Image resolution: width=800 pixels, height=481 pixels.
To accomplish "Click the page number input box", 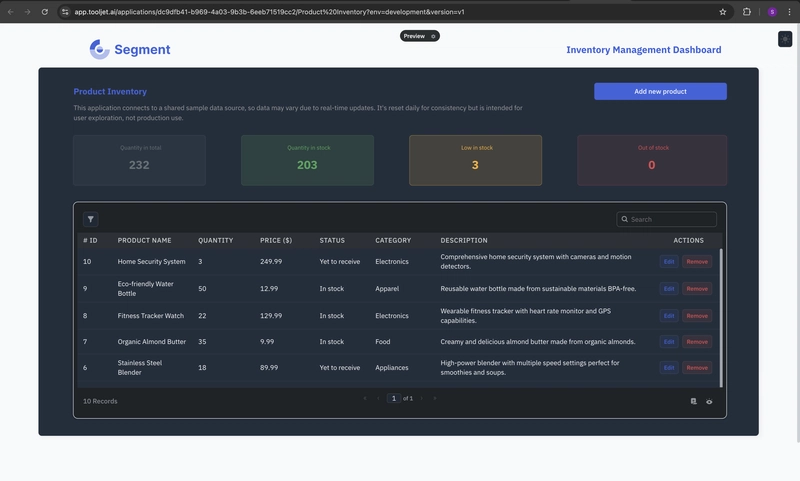I will coord(393,398).
